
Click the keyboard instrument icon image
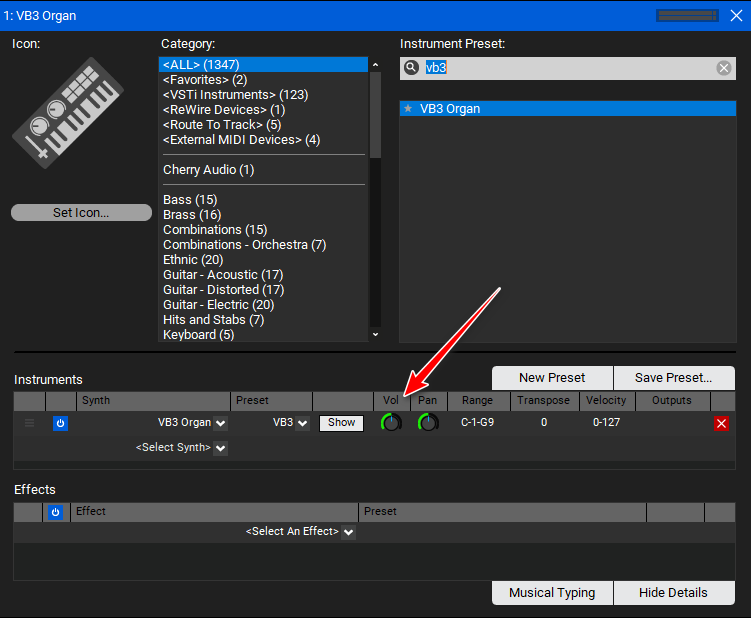(x=68, y=113)
